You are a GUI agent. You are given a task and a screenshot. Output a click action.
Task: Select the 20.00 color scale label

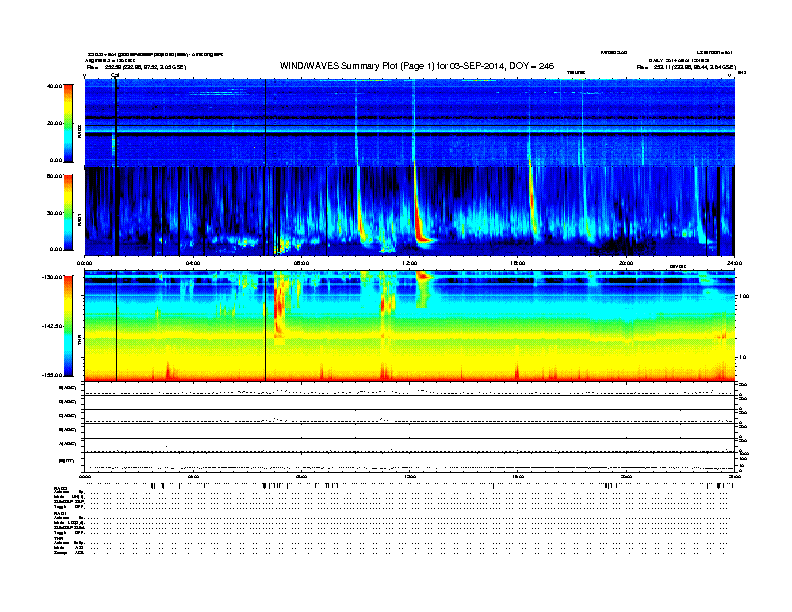[x=55, y=123]
